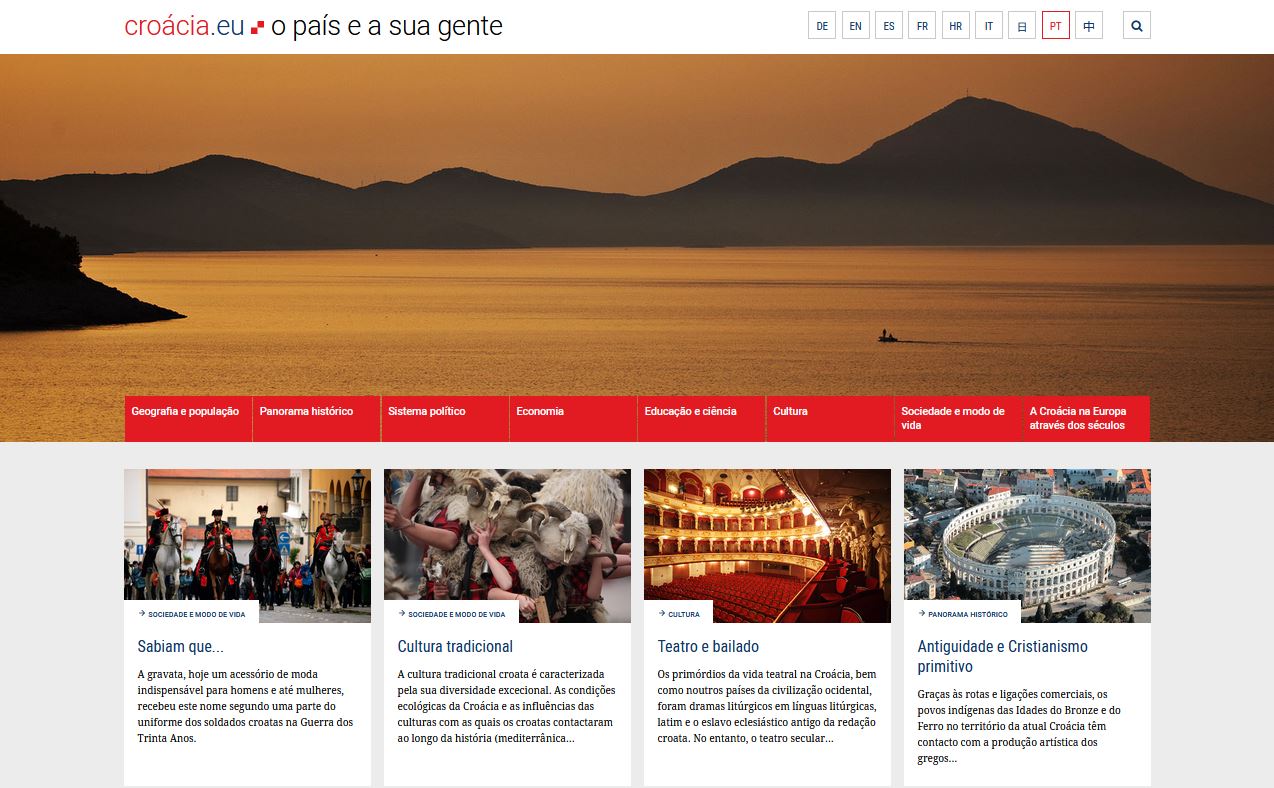
Task: Choose the HR Croatian language option
Action: coord(955,26)
